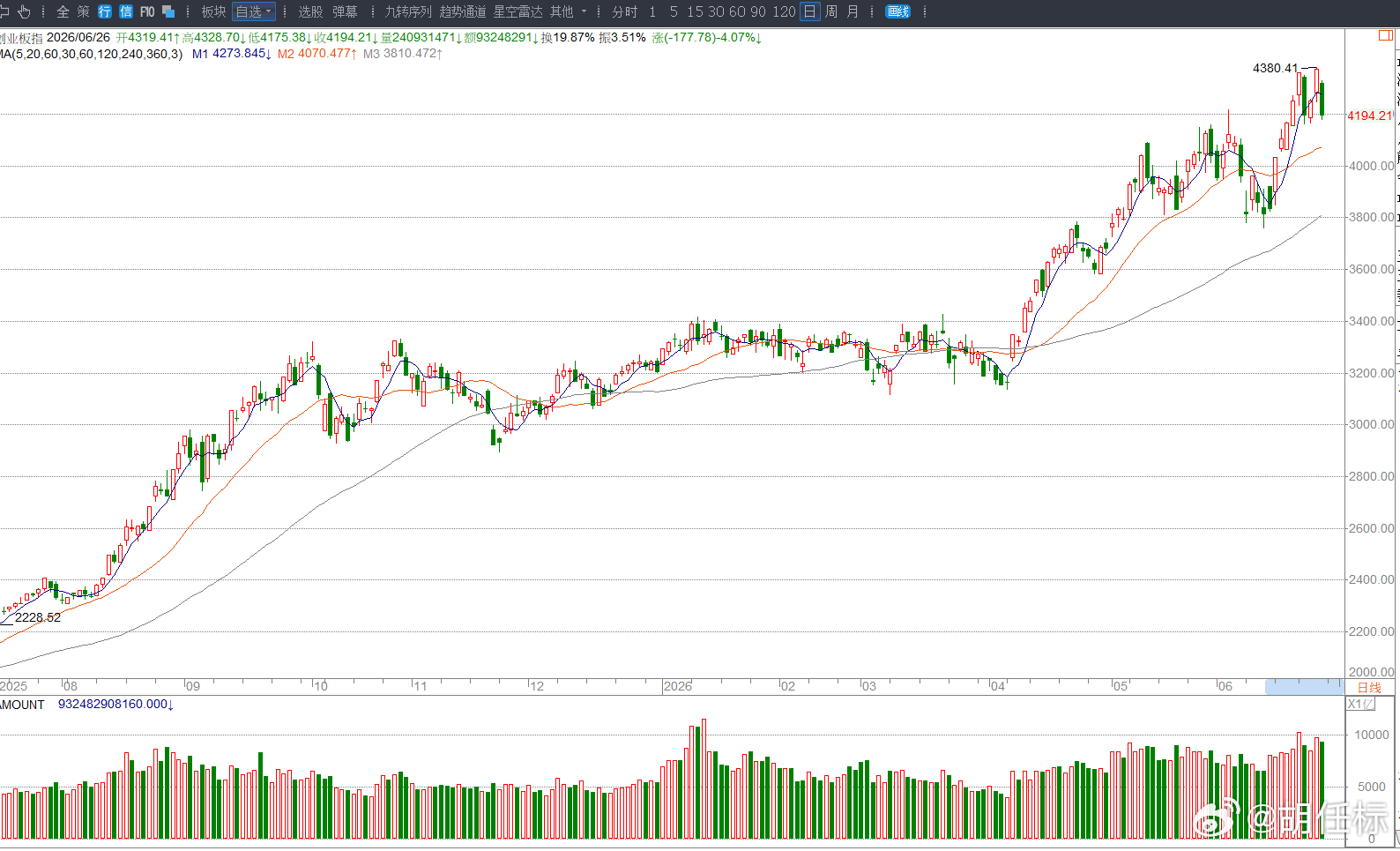Switch to weekly 周 period
Viewport: 1400px width, 851px height.
[x=831, y=11]
